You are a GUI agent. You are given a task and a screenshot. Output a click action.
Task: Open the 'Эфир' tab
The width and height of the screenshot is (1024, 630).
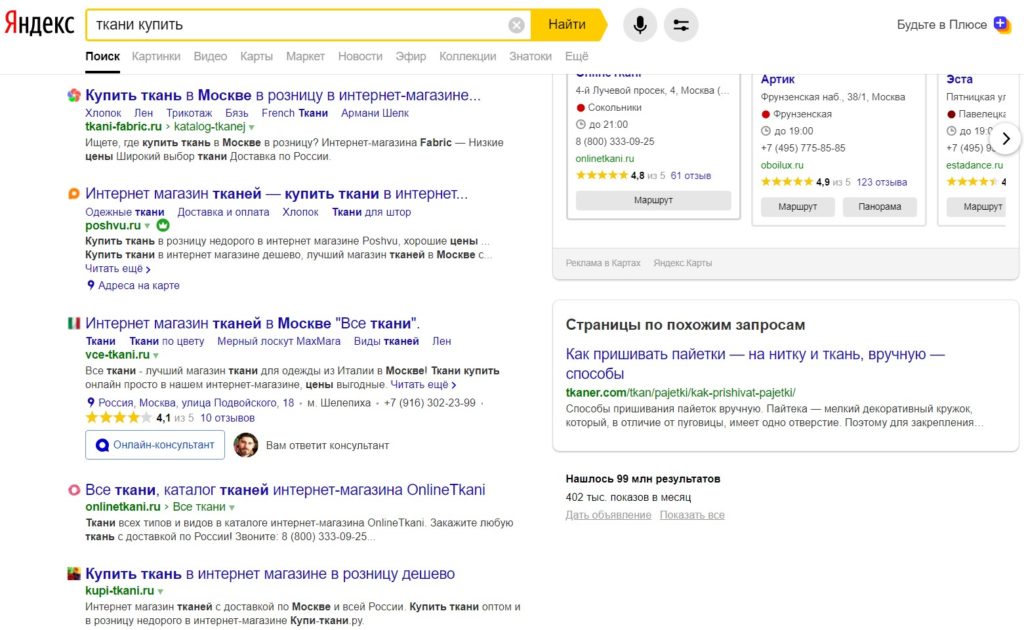pyautogui.click(x=411, y=56)
